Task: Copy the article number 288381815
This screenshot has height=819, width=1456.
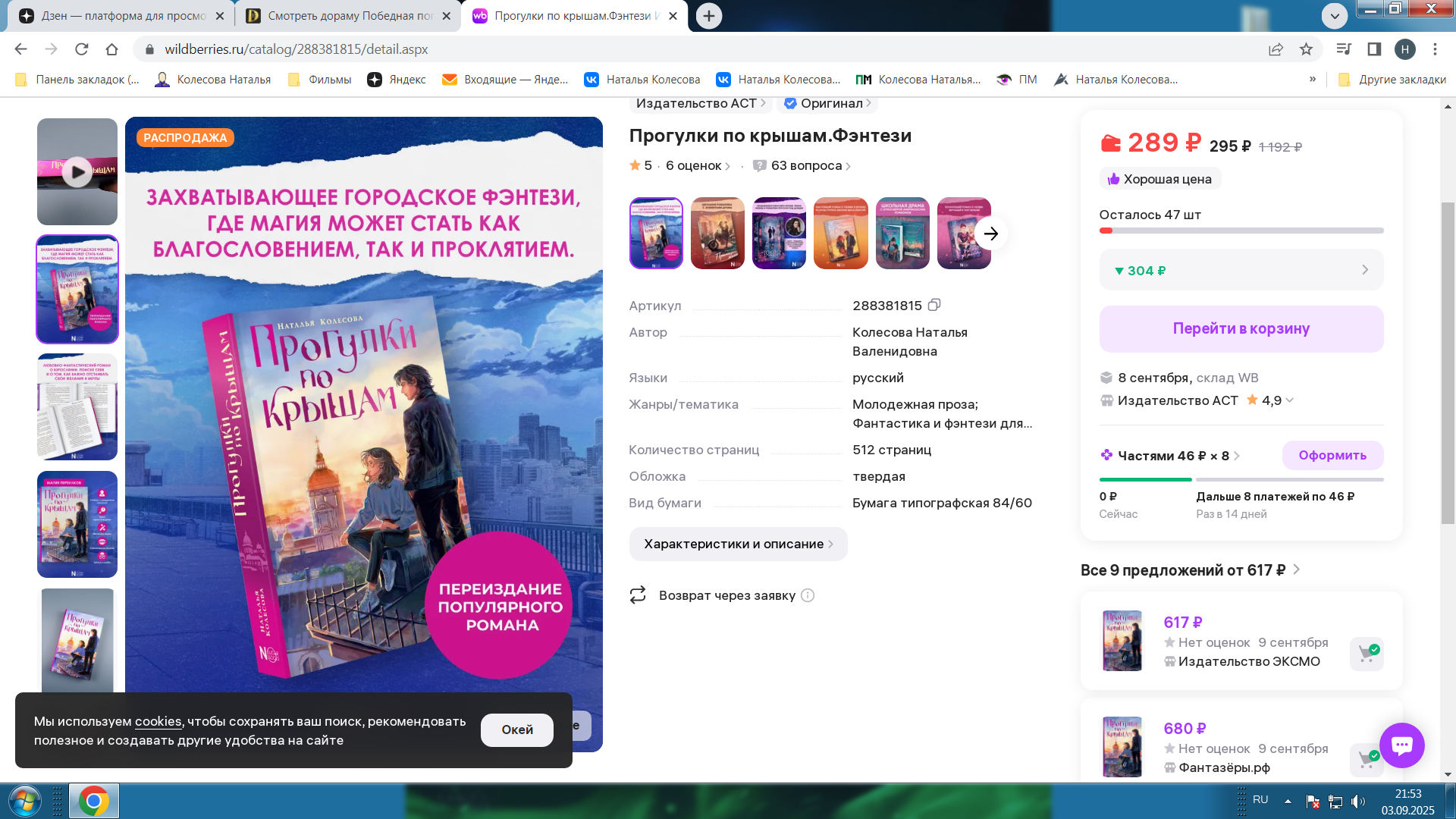Action: pyautogui.click(x=934, y=305)
